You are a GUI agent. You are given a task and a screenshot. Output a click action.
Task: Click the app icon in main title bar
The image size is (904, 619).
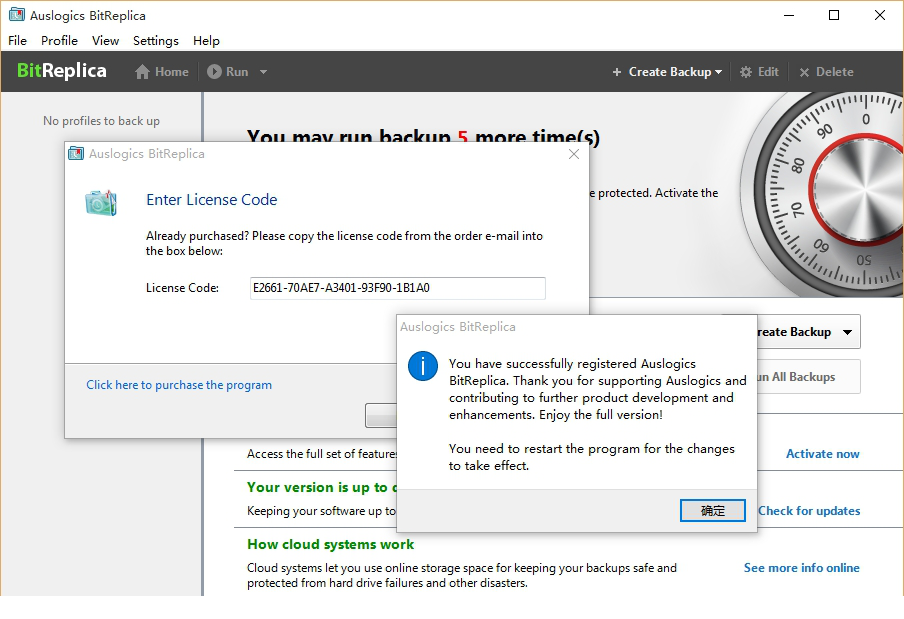pos(17,15)
